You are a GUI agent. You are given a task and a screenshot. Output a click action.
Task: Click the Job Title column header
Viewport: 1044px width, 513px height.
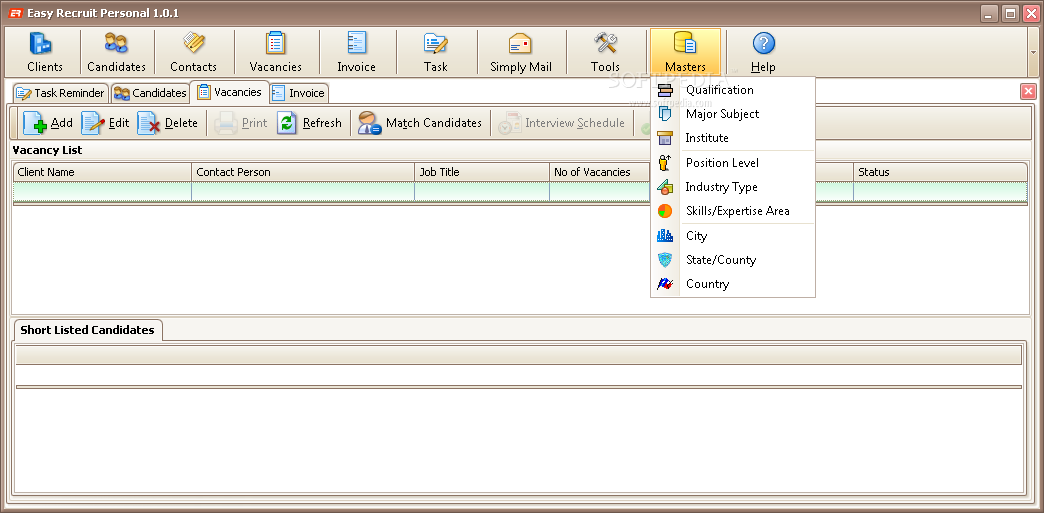pos(482,172)
